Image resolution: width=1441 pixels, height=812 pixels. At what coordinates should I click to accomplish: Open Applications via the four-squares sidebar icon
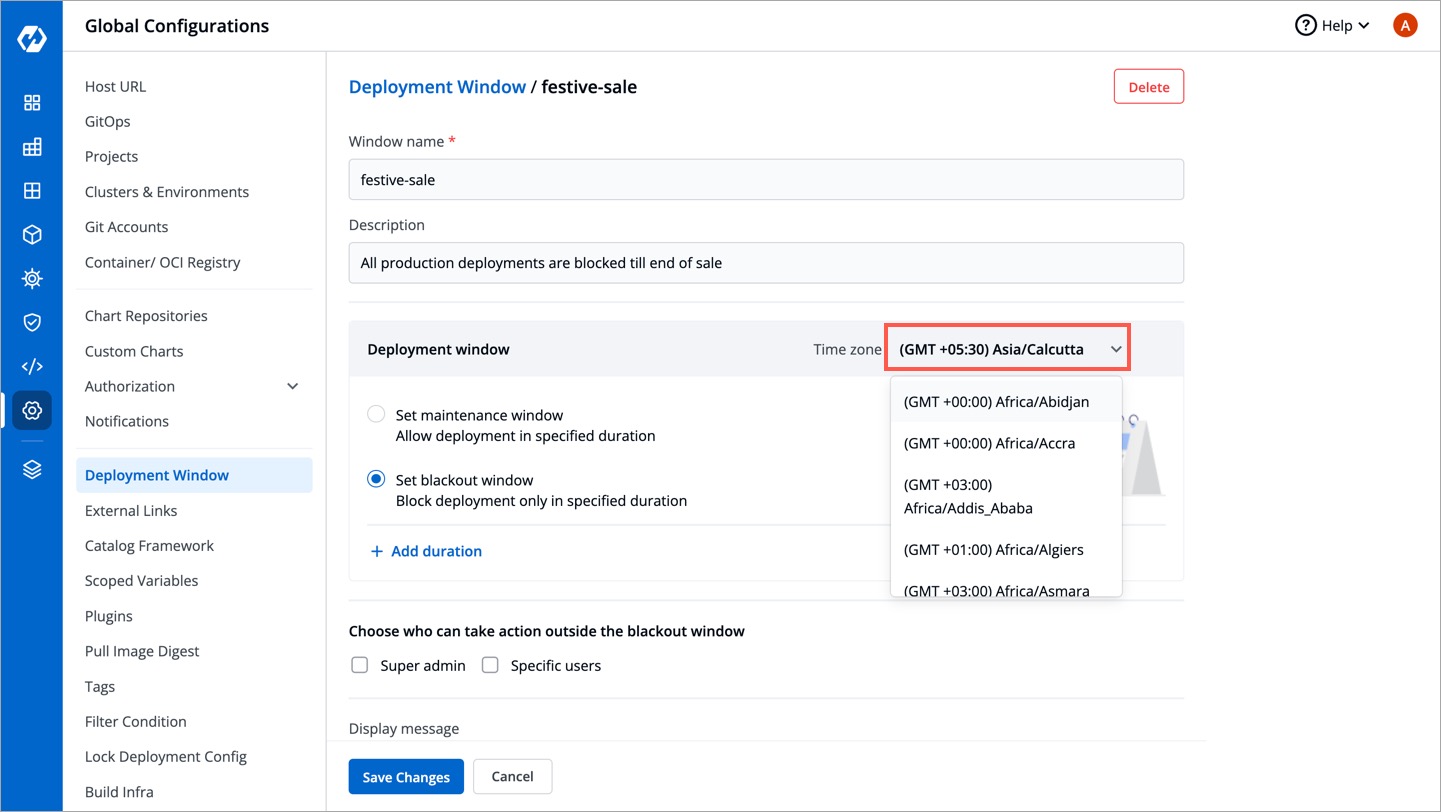pyautogui.click(x=32, y=103)
